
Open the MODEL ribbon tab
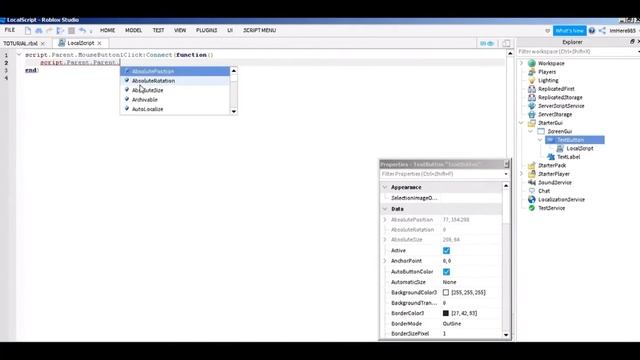tap(133, 30)
